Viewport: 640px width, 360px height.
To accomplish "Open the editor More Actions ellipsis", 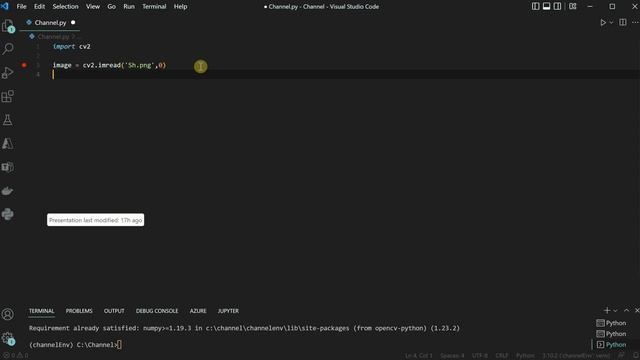I will pos(635,23).
